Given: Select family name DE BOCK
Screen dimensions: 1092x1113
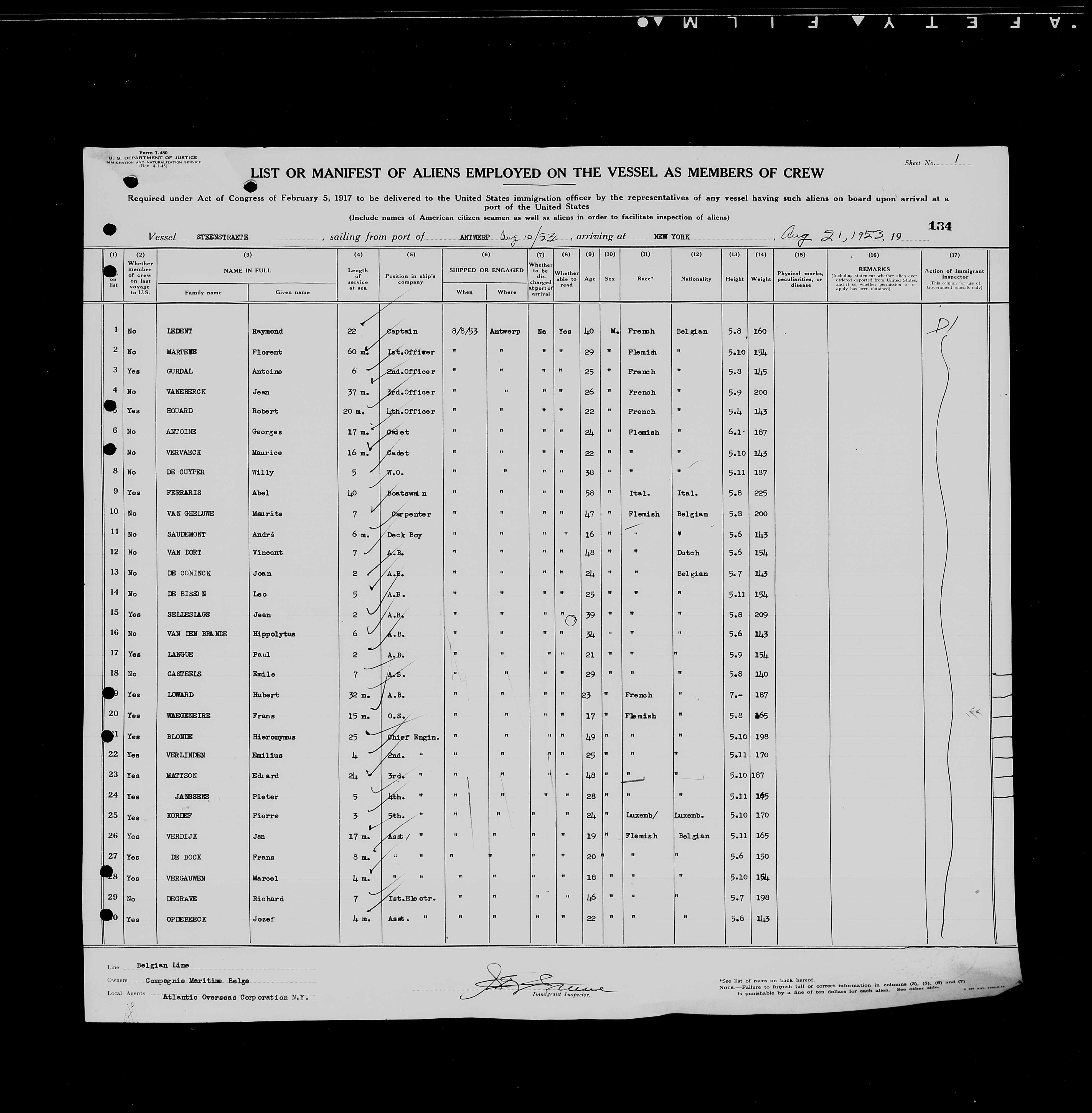Looking at the screenshot, I should [186, 857].
